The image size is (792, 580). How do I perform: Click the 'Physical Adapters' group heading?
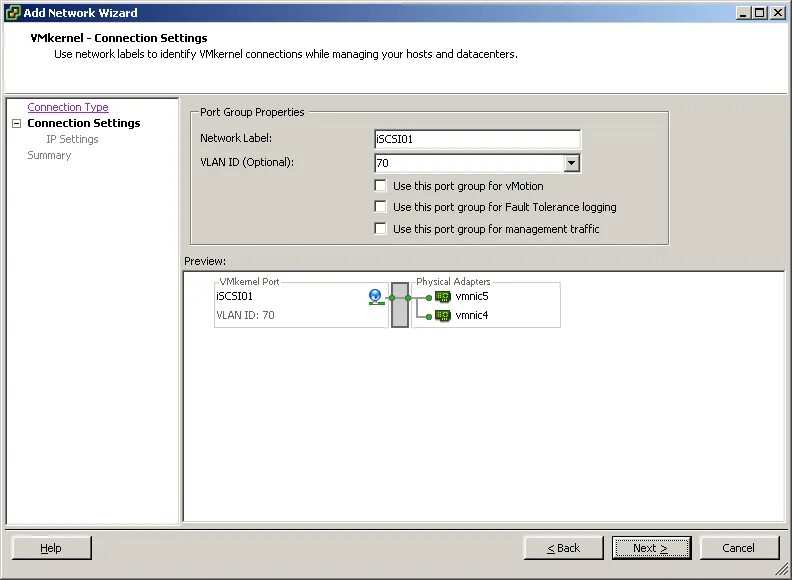[x=453, y=281]
